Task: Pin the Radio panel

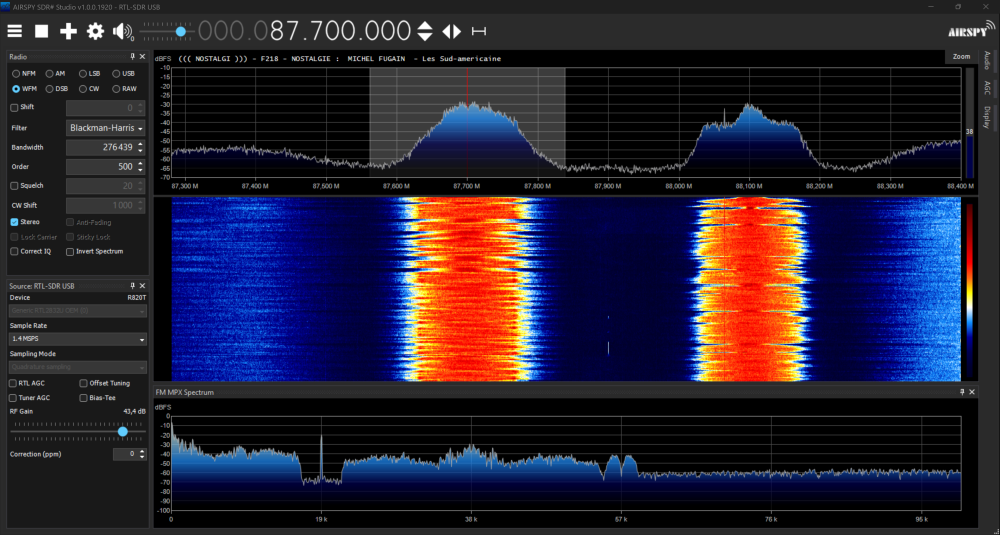Action: (133, 57)
